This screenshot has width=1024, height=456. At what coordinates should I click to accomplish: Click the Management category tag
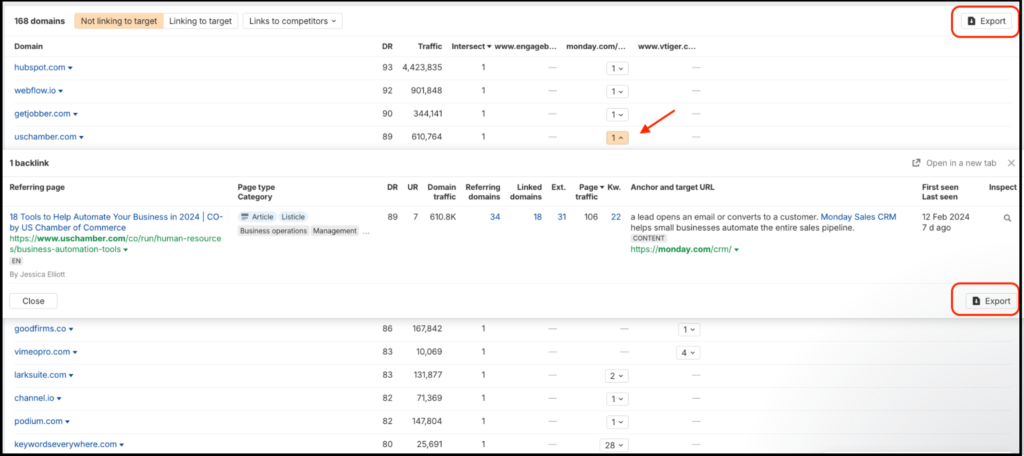[334, 231]
